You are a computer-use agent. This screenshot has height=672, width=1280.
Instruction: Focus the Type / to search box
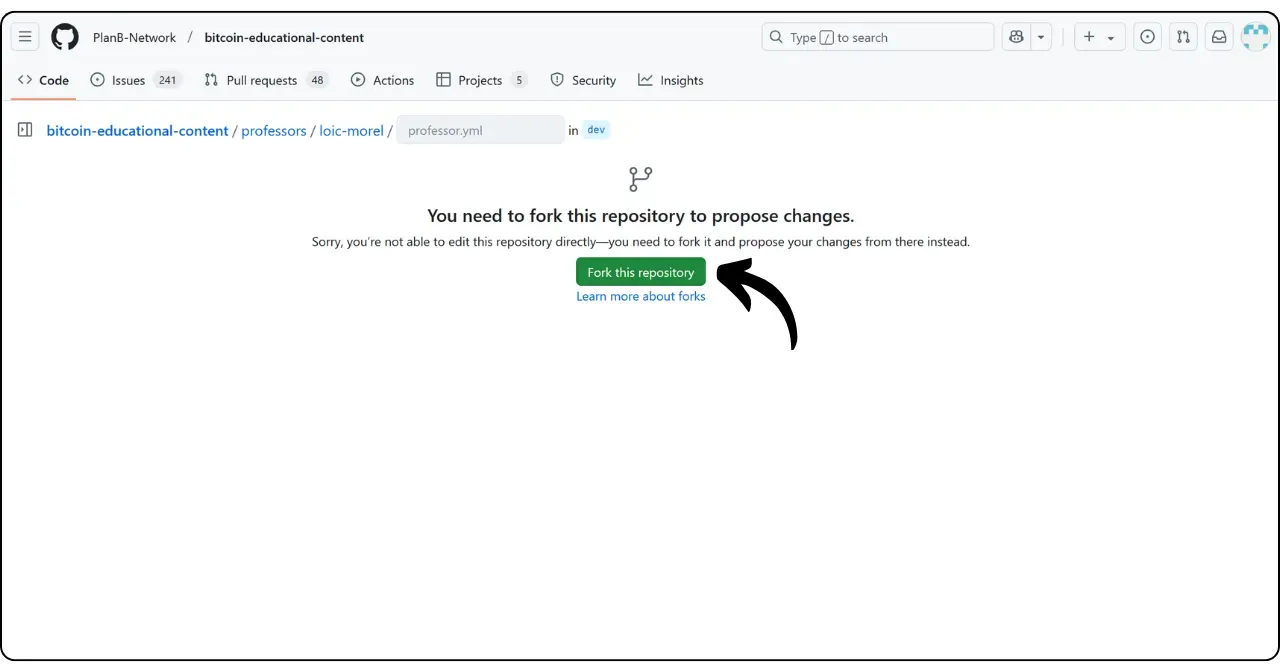click(878, 37)
